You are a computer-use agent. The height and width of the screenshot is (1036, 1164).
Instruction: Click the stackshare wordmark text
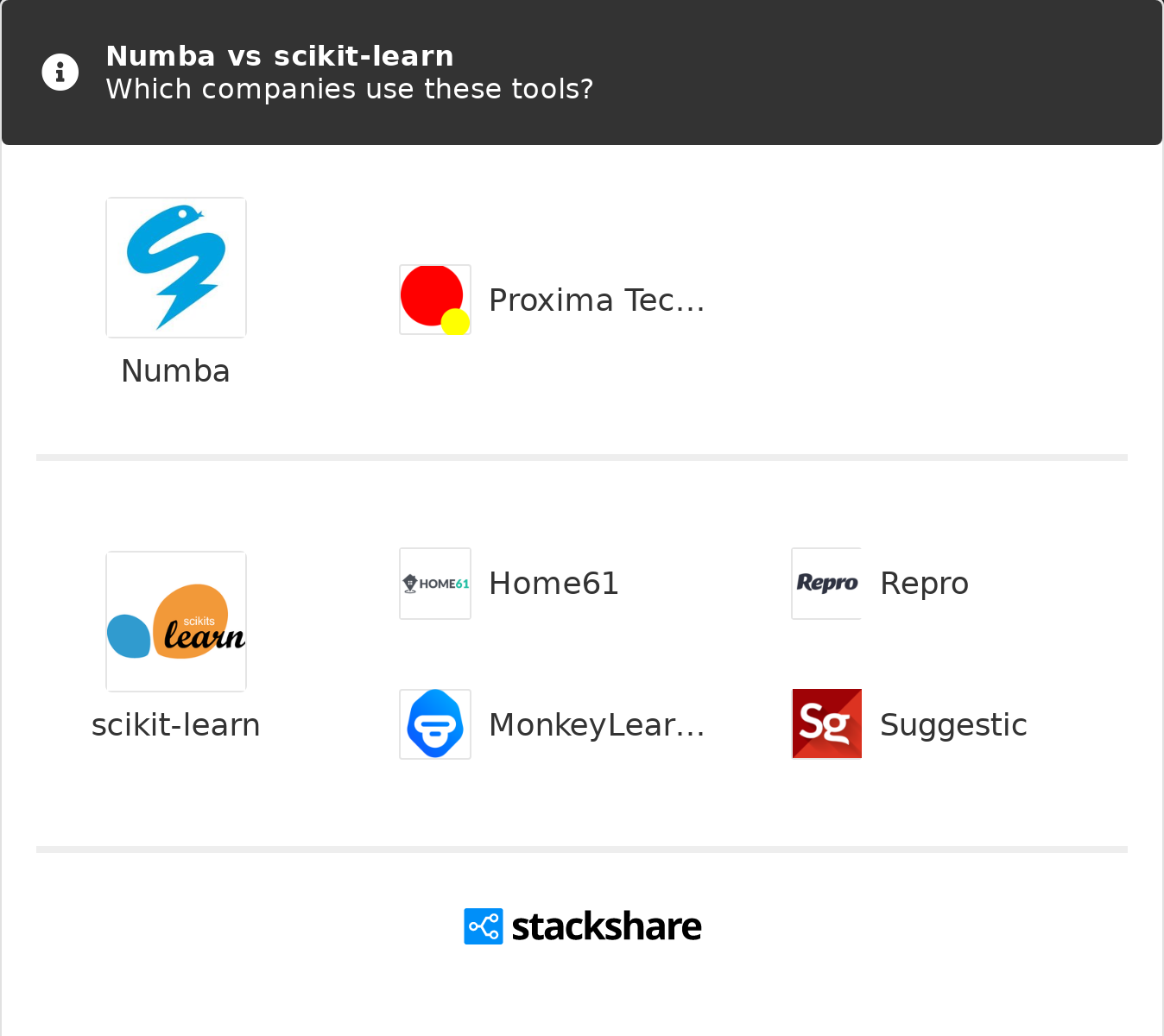point(606,926)
